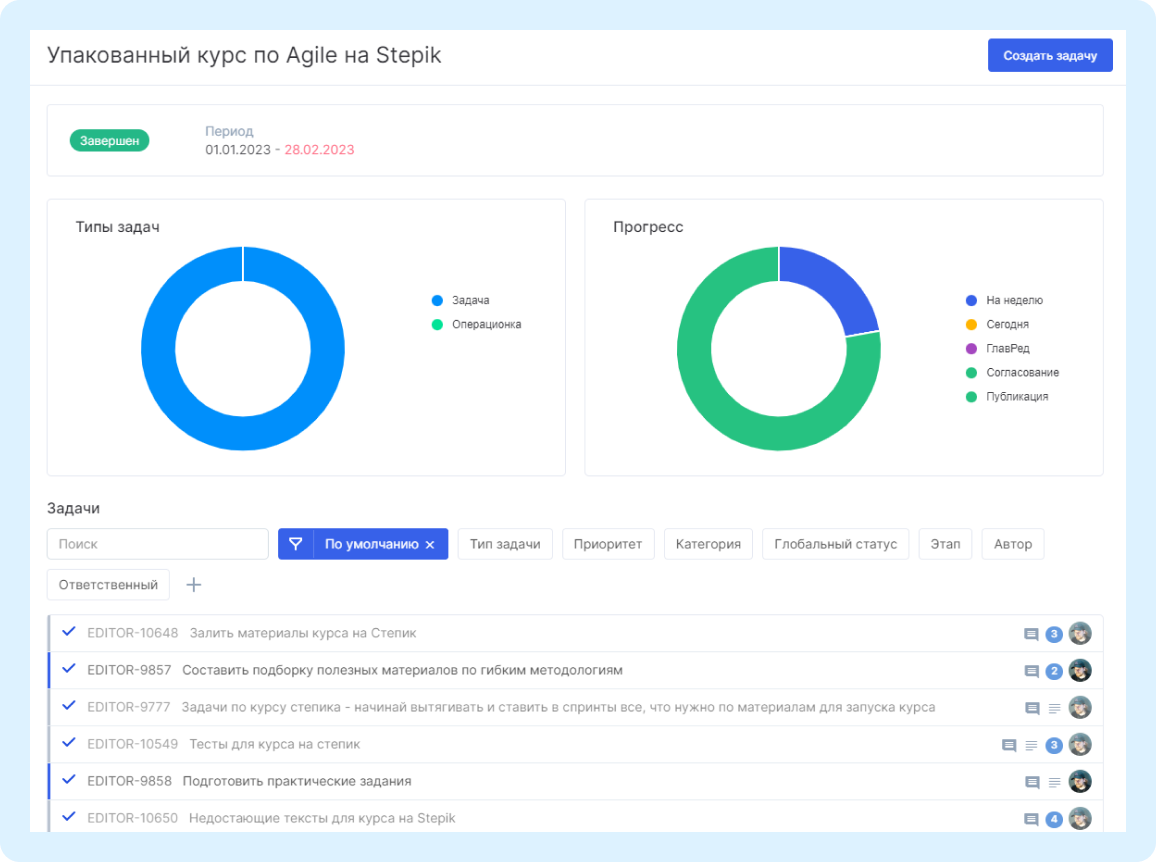Open the Этап filter dropdown
Image resolution: width=1156 pixels, height=862 pixels.
click(x=945, y=543)
